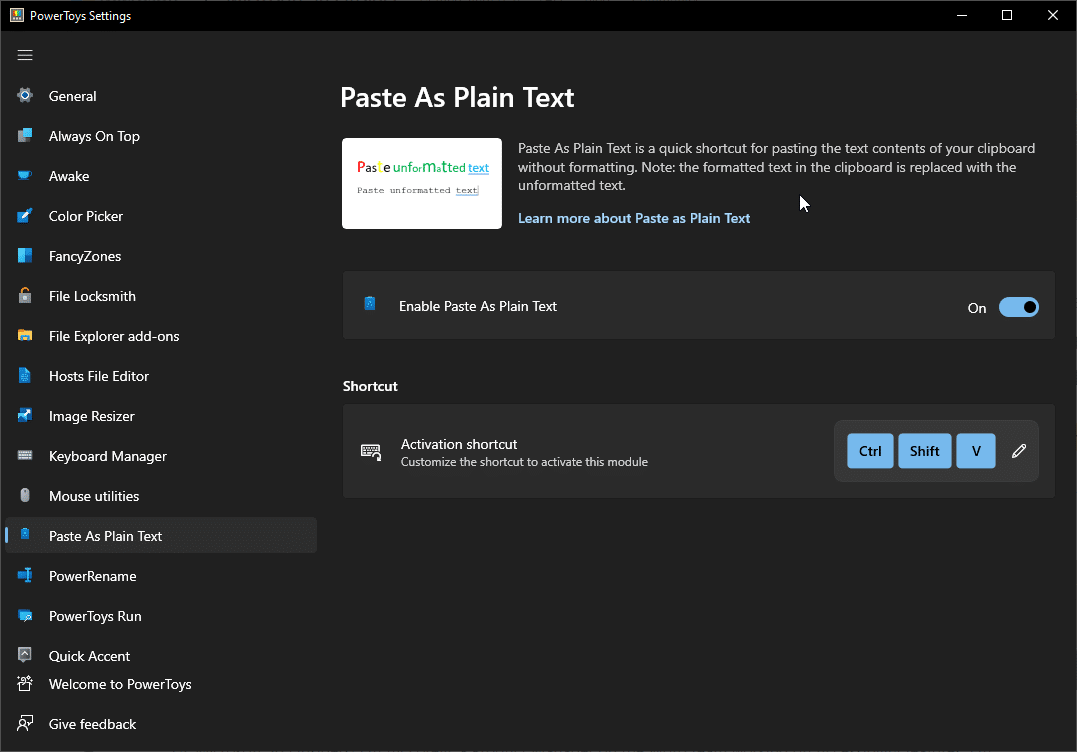This screenshot has width=1077, height=752.
Task: Open the hamburger navigation menu
Action: 25,55
